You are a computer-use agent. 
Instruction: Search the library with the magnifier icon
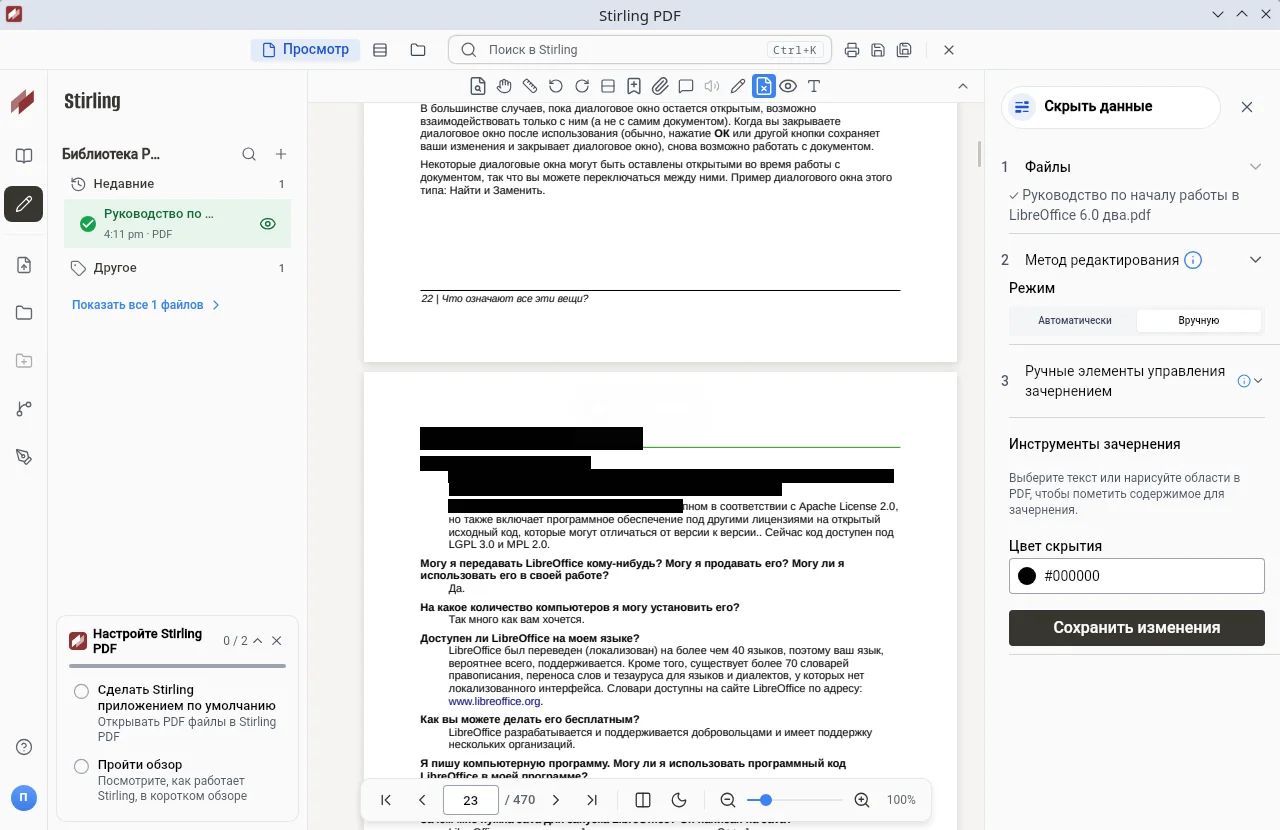pos(249,154)
